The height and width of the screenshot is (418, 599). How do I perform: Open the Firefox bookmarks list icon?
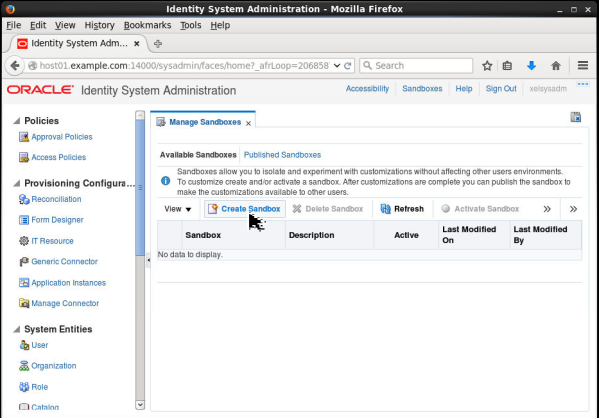click(507, 66)
